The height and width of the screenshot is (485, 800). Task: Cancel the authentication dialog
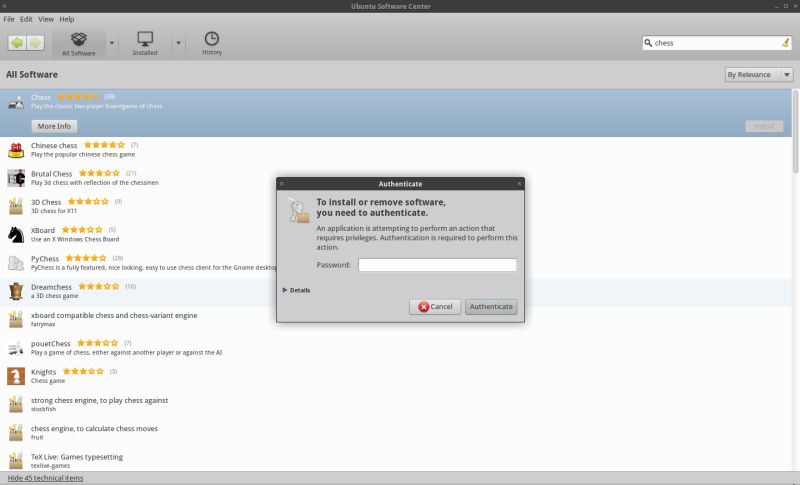(435, 307)
